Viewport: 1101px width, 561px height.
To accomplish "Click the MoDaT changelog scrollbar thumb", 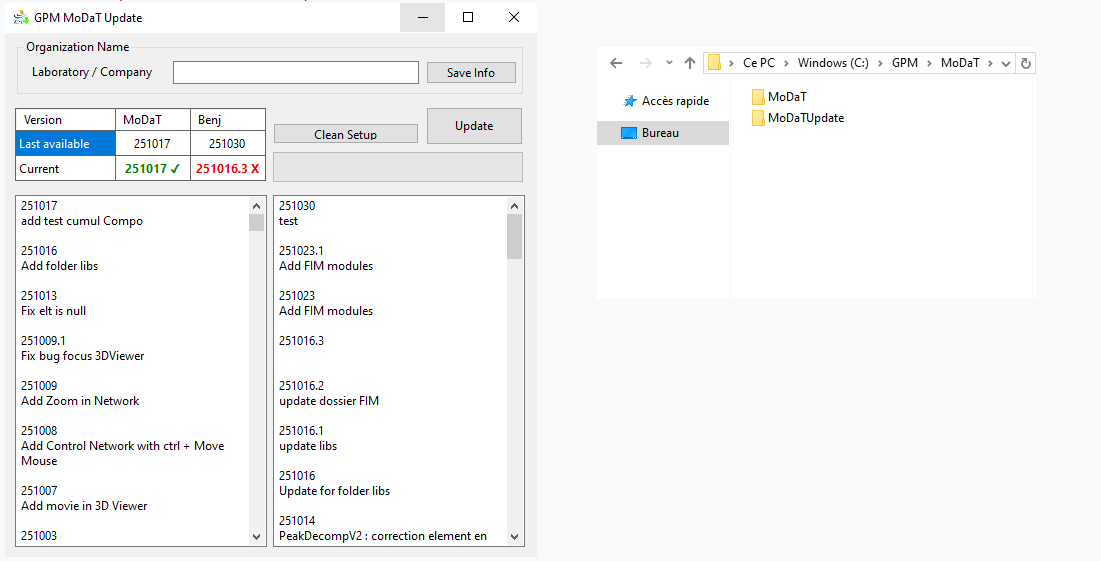I will tap(256, 223).
